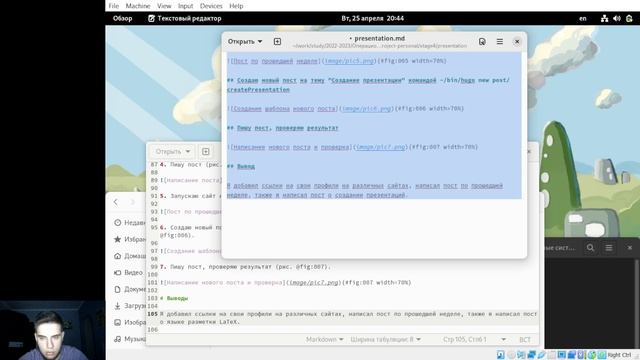Open Загрузки folder in file manager sidebar

130,306
